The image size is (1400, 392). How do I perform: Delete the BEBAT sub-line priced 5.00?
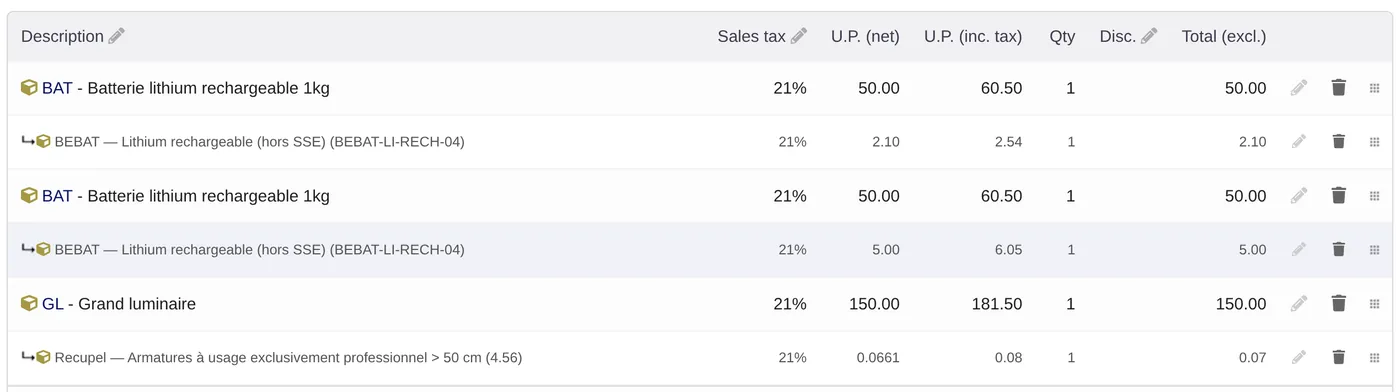1339,250
